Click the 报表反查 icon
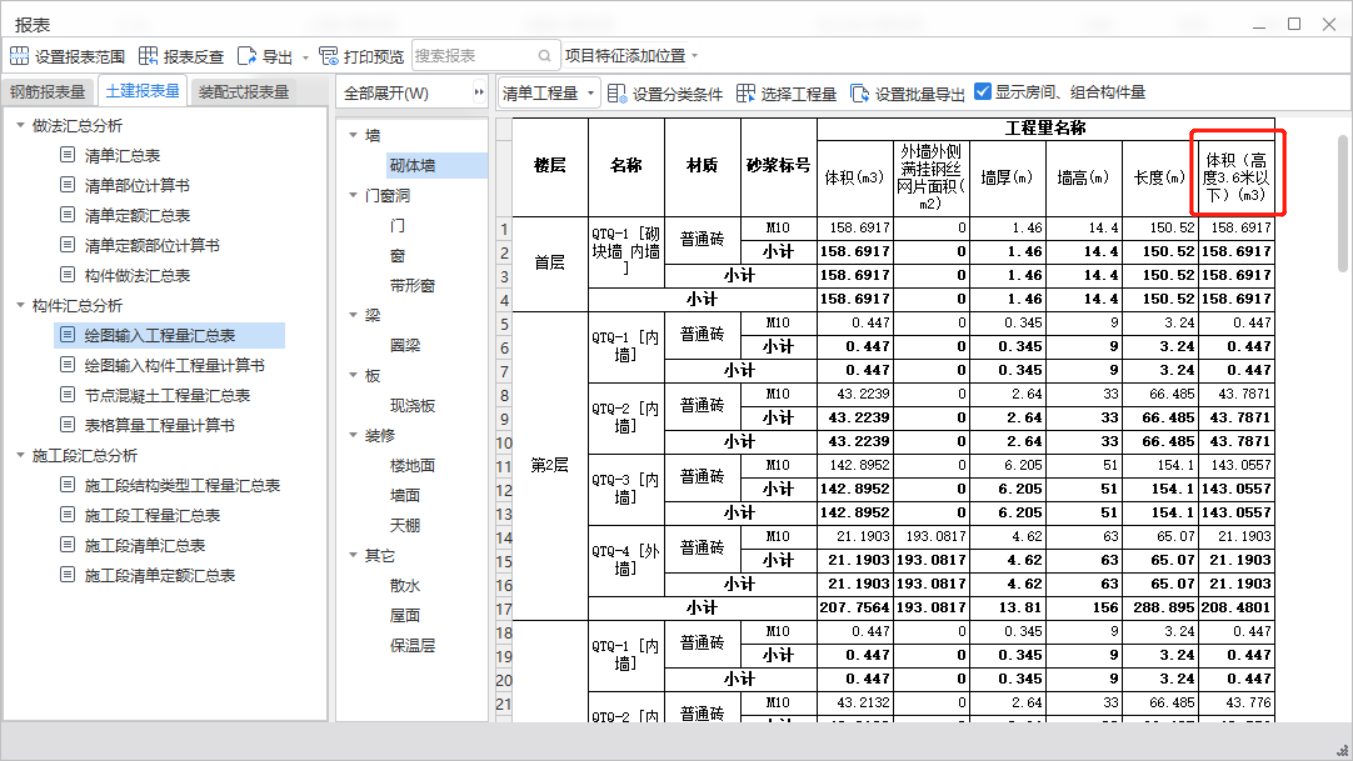Image resolution: width=1353 pixels, height=761 pixels. click(x=148, y=56)
